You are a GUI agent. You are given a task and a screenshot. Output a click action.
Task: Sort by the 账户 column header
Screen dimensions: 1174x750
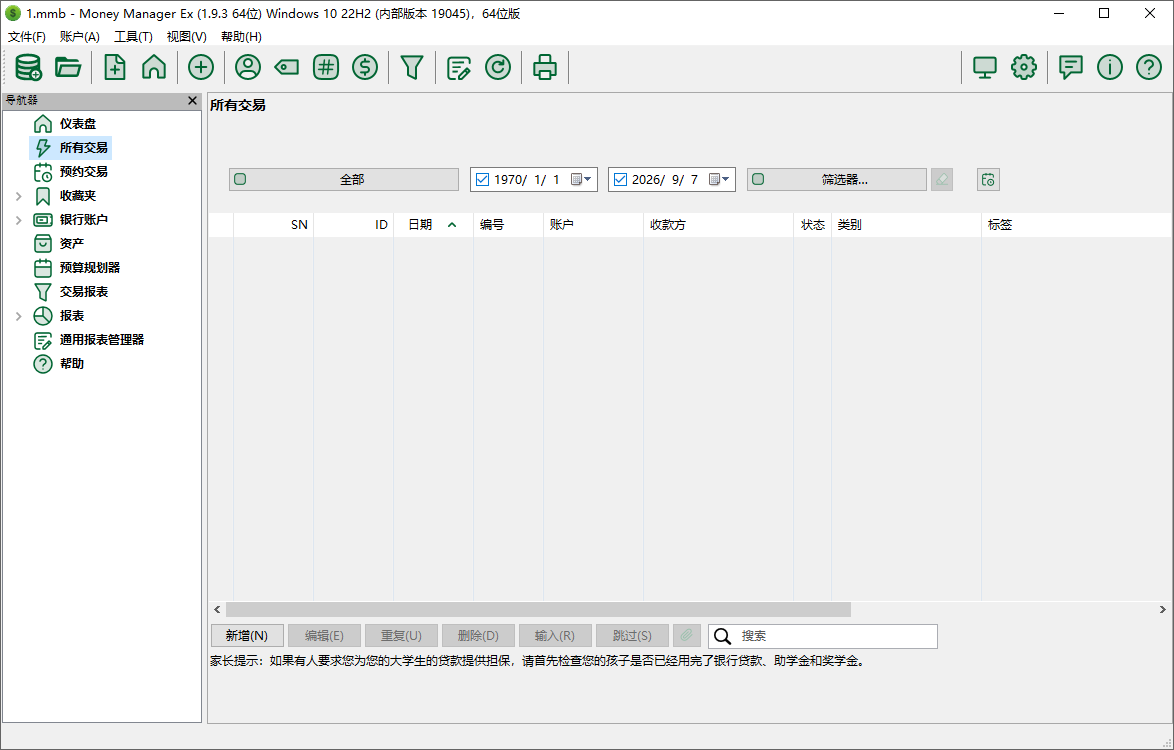pyautogui.click(x=593, y=225)
